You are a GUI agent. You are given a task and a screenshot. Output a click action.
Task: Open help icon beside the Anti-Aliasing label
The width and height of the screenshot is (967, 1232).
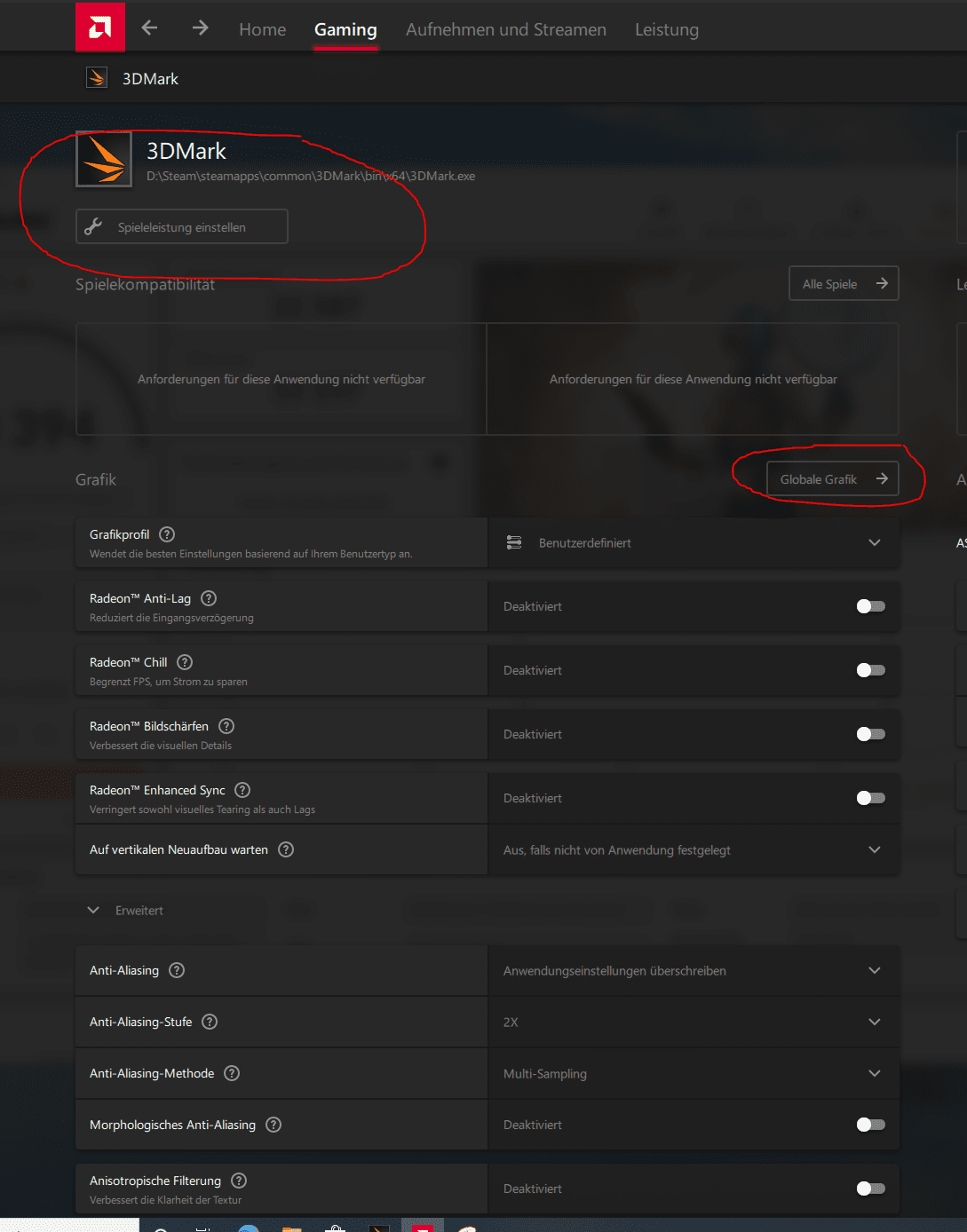click(x=177, y=970)
